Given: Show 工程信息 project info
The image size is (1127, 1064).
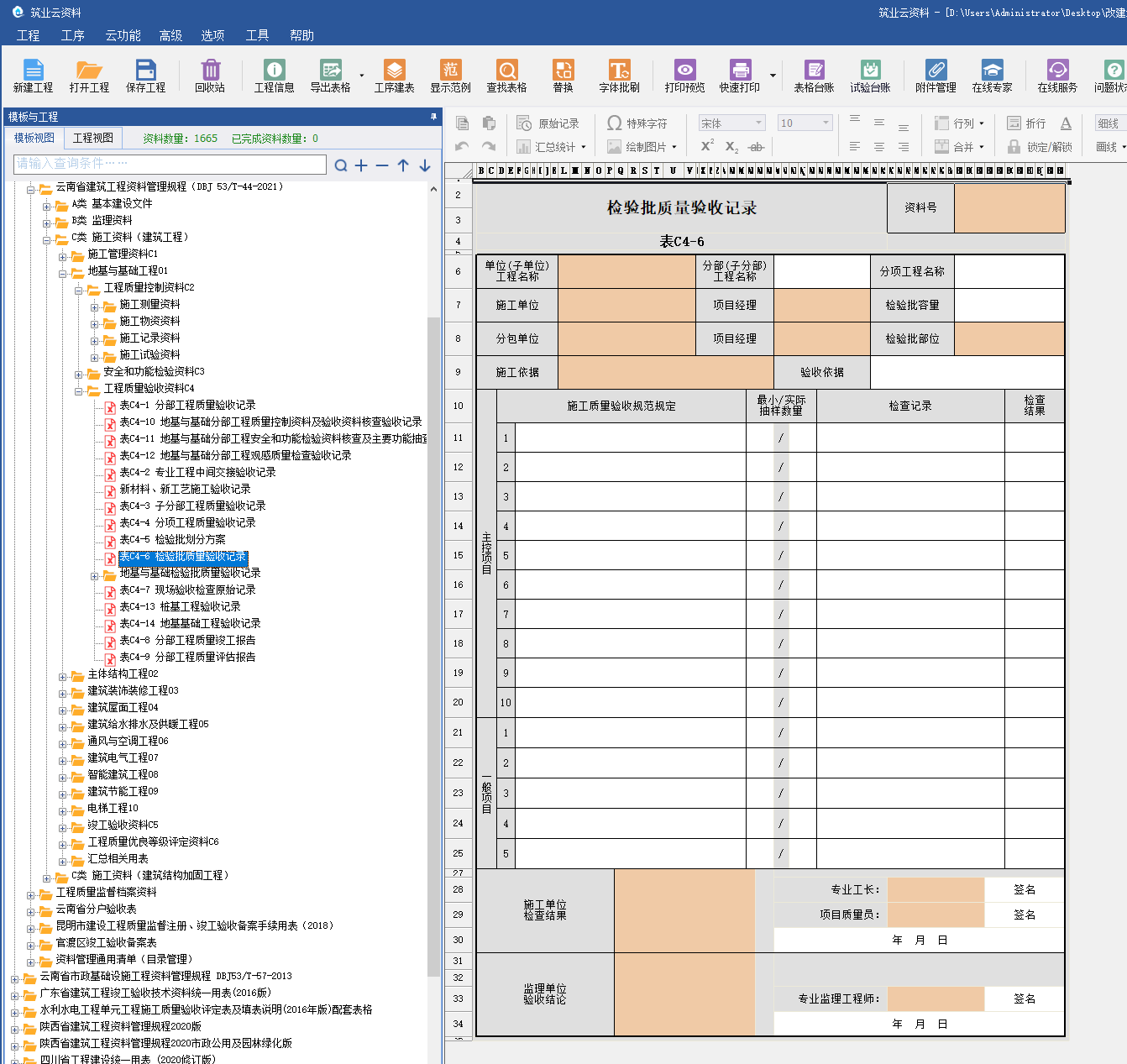Looking at the screenshot, I should (x=274, y=76).
